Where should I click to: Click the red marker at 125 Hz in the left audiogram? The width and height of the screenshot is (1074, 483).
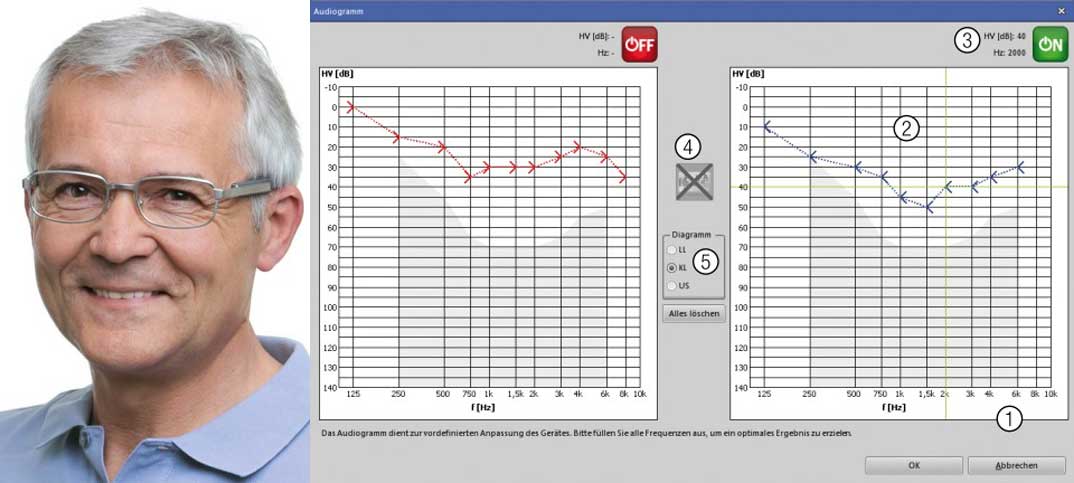tap(350, 107)
